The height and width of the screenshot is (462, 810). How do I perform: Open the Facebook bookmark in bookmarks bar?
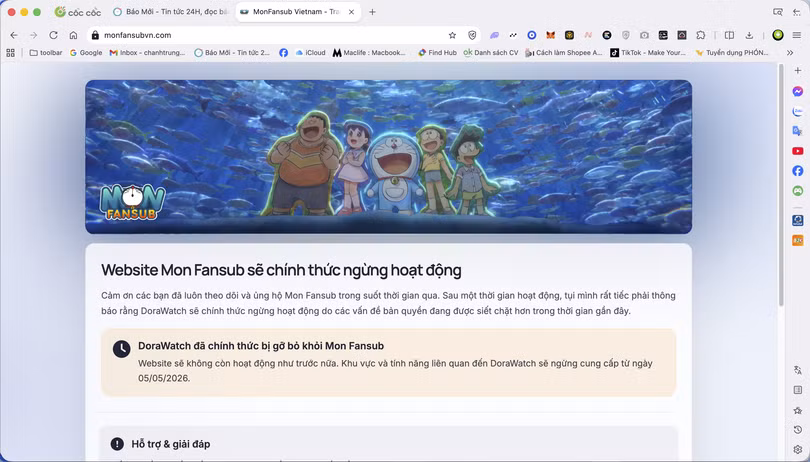[x=283, y=53]
